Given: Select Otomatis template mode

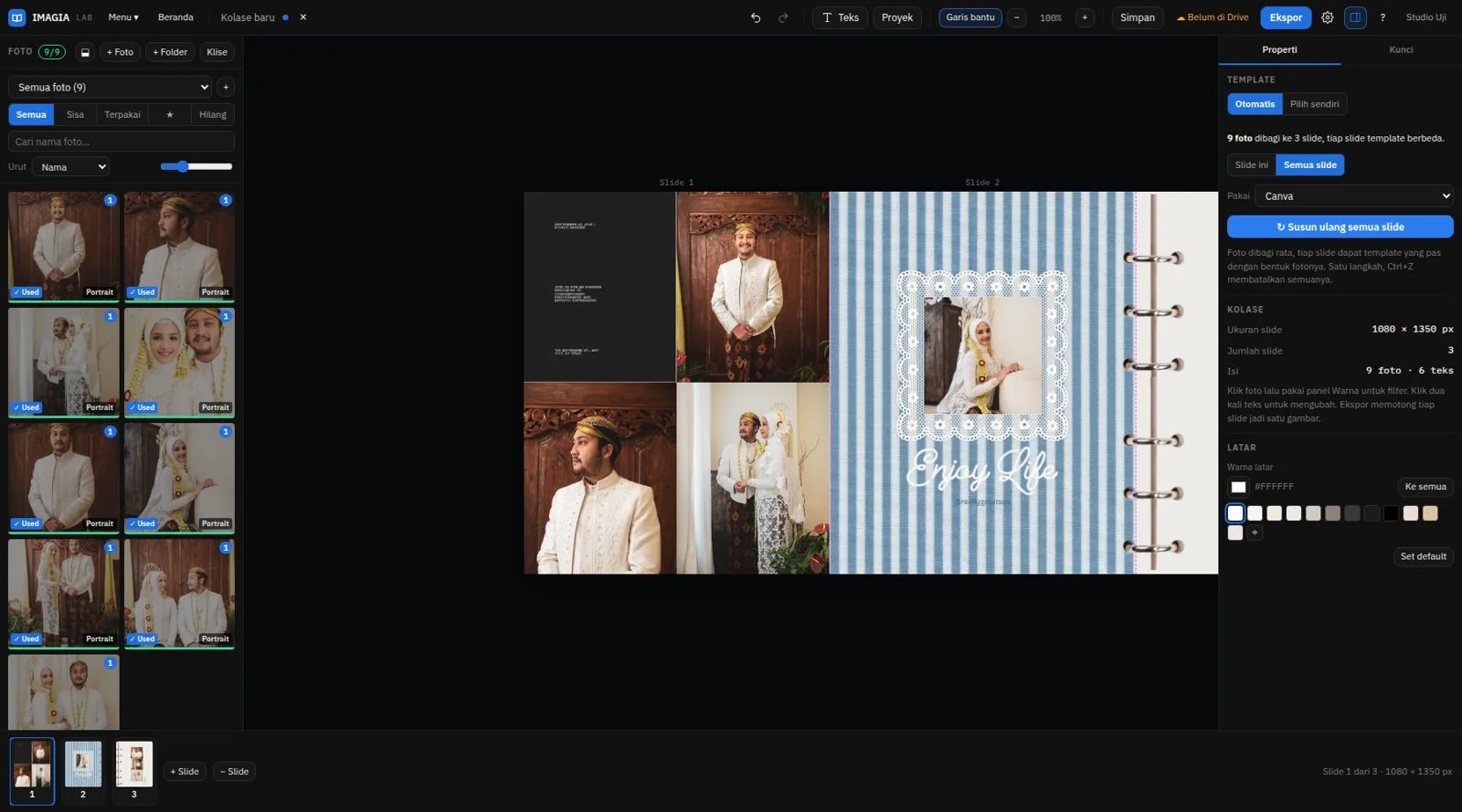Looking at the screenshot, I should [x=1255, y=104].
